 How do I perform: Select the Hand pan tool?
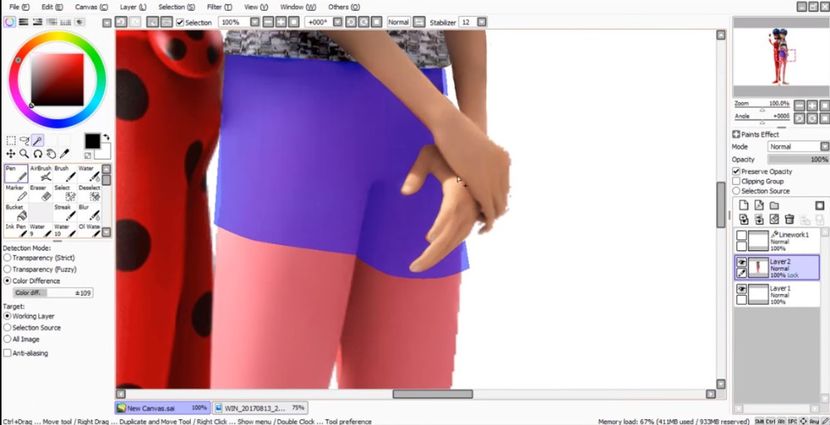(x=51, y=154)
